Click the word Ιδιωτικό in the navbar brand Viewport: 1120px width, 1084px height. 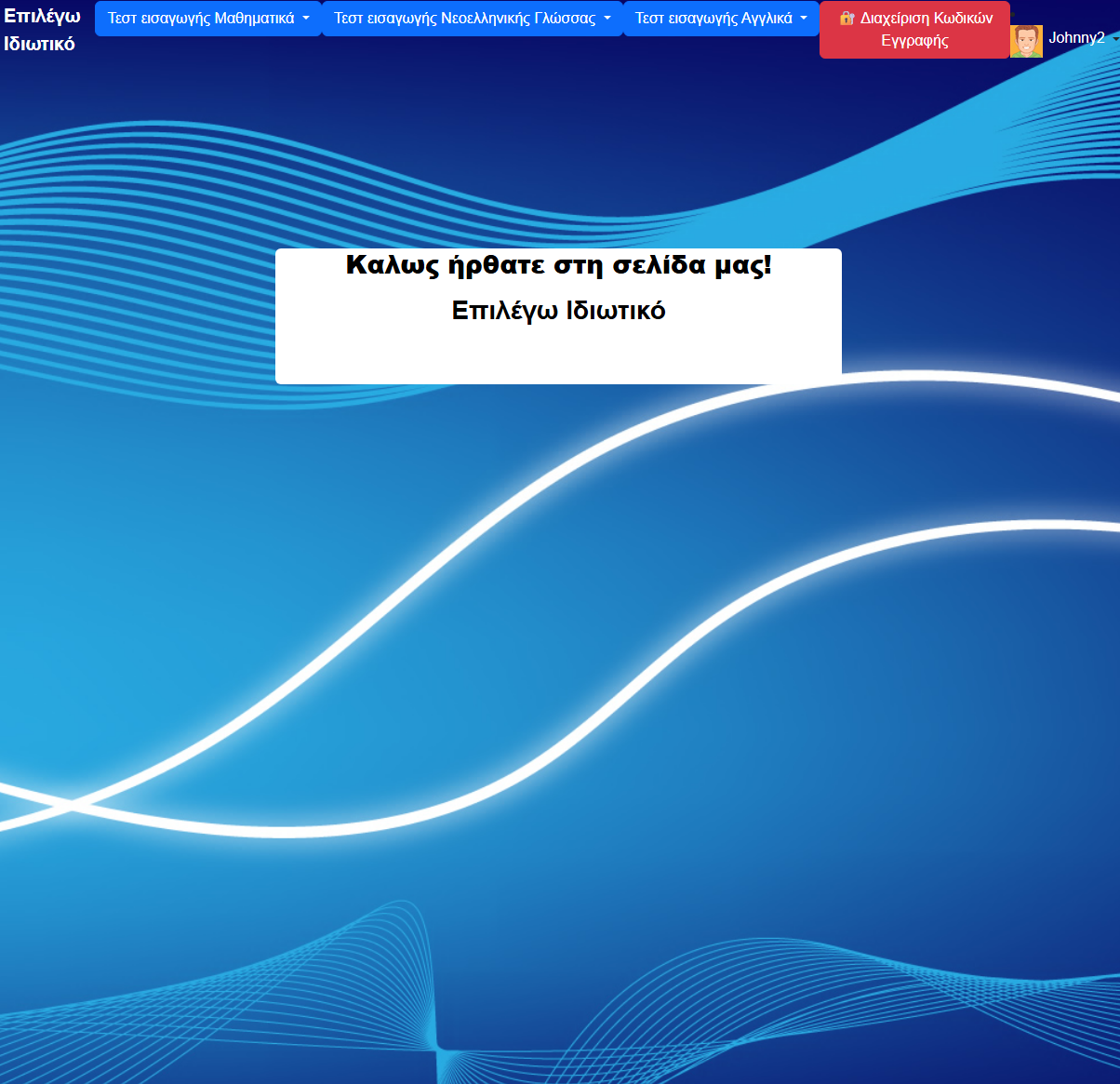click(39, 44)
